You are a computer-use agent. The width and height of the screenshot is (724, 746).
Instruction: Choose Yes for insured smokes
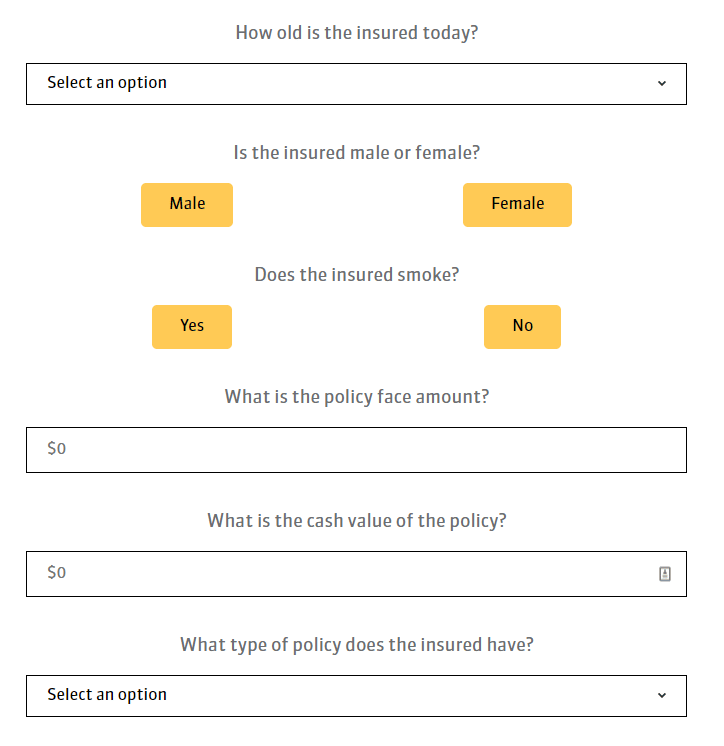[192, 326]
